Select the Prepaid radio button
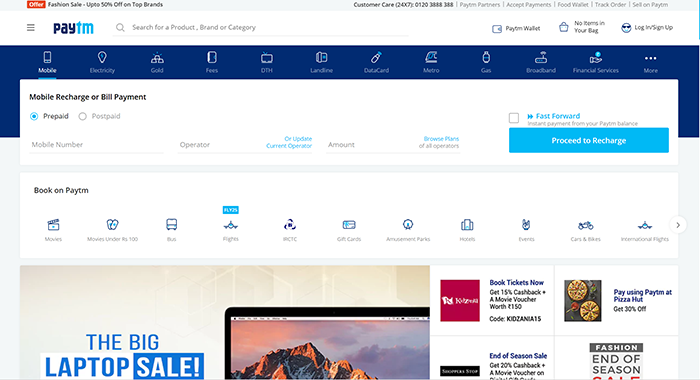 (x=34, y=117)
